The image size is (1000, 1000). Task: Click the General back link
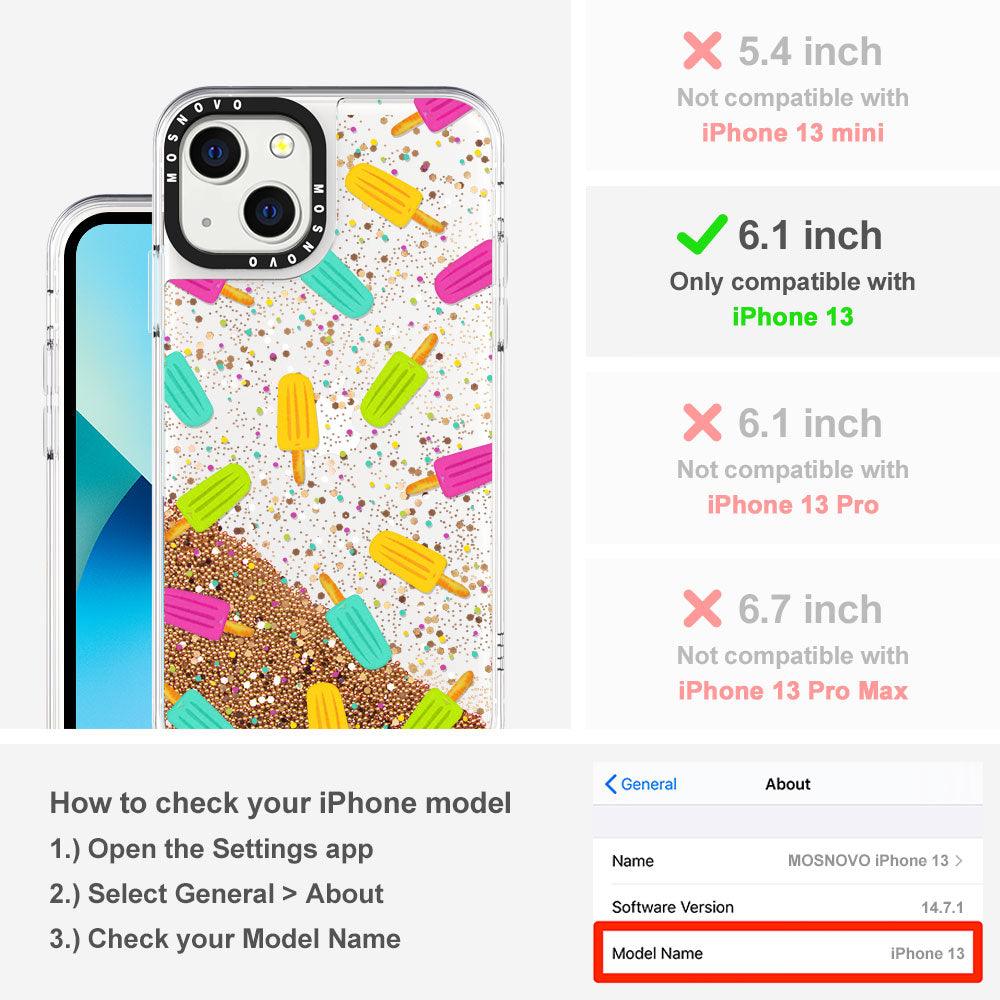pyautogui.click(x=641, y=784)
